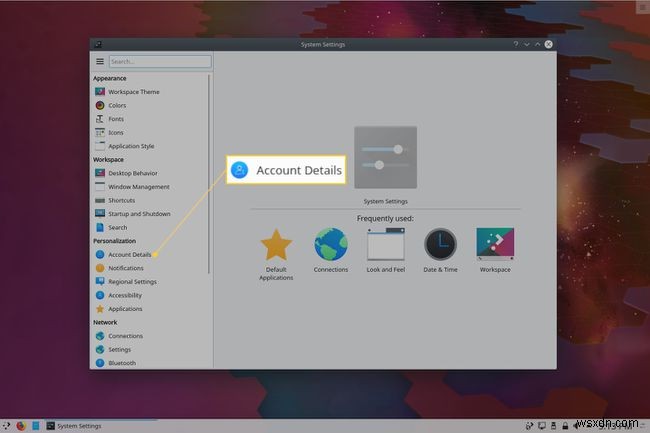Screen dimensions: 650x433
Task: Click the "Window Management" label
Action: coord(139,187)
